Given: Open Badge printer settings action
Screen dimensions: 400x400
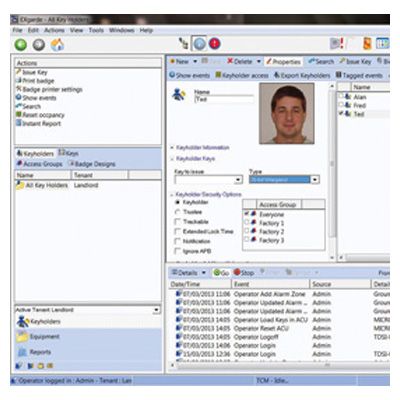Looking at the screenshot, I should coord(49,89).
